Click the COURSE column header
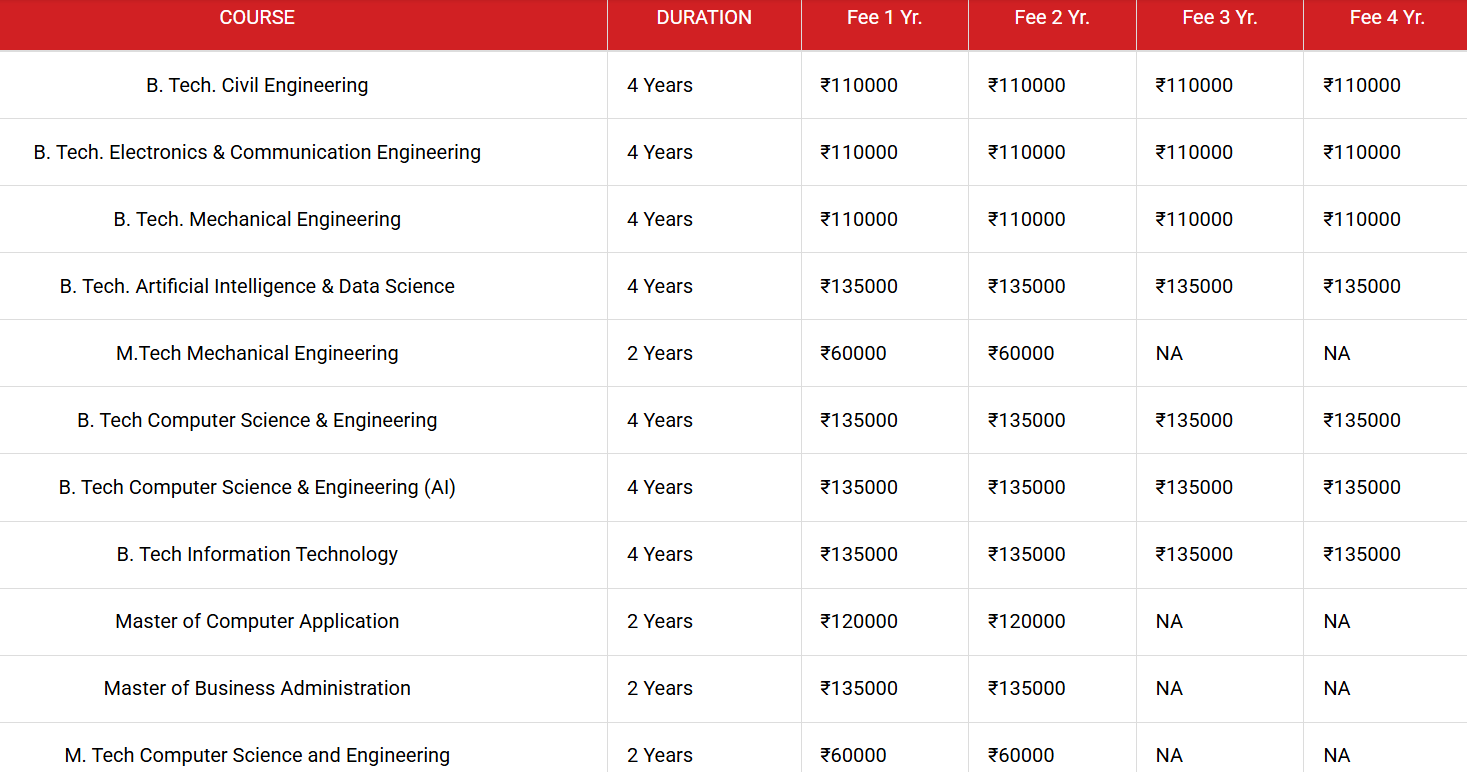The image size is (1467, 772). point(257,18)
